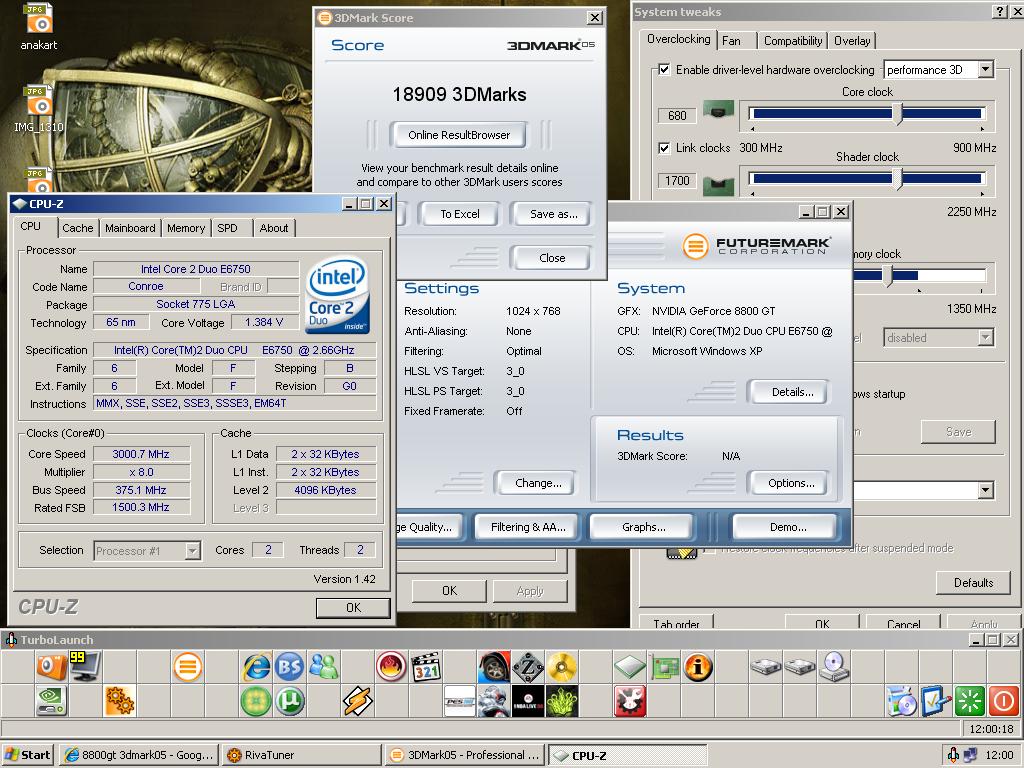The image size is (1024, 768).
Task: Launch the green graphics card icon
Action: (x=664, y=667)
